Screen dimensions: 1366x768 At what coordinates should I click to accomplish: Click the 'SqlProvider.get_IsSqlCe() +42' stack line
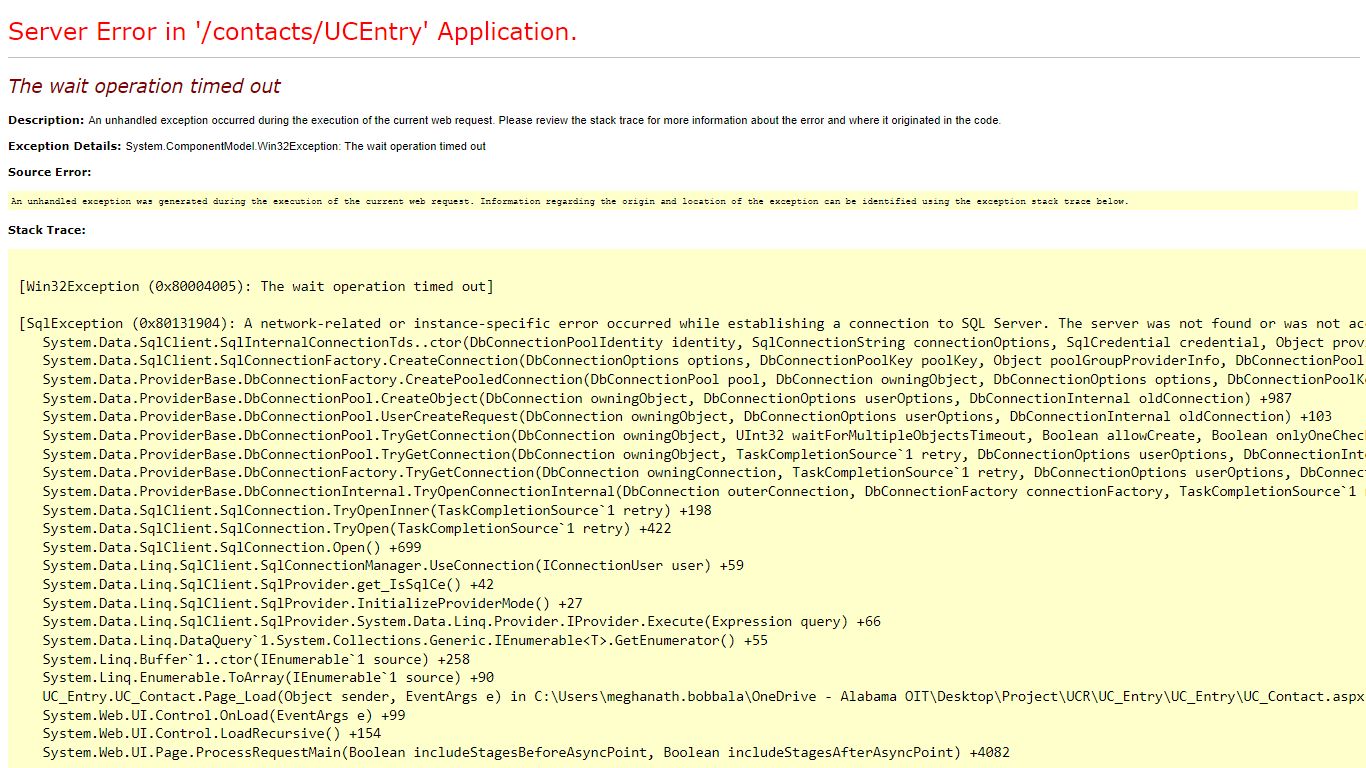point(268,585)
